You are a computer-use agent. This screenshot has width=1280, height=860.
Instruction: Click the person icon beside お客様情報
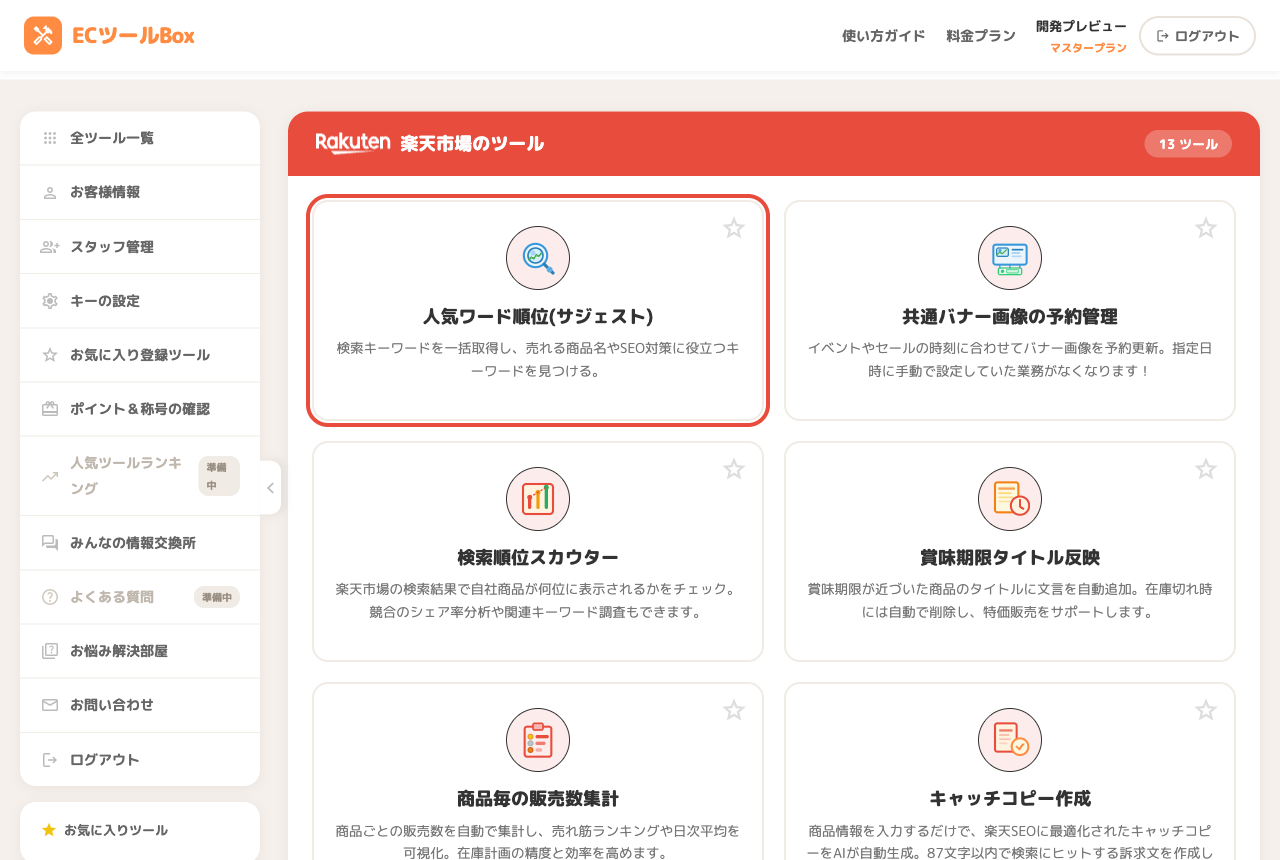(50, 192)
